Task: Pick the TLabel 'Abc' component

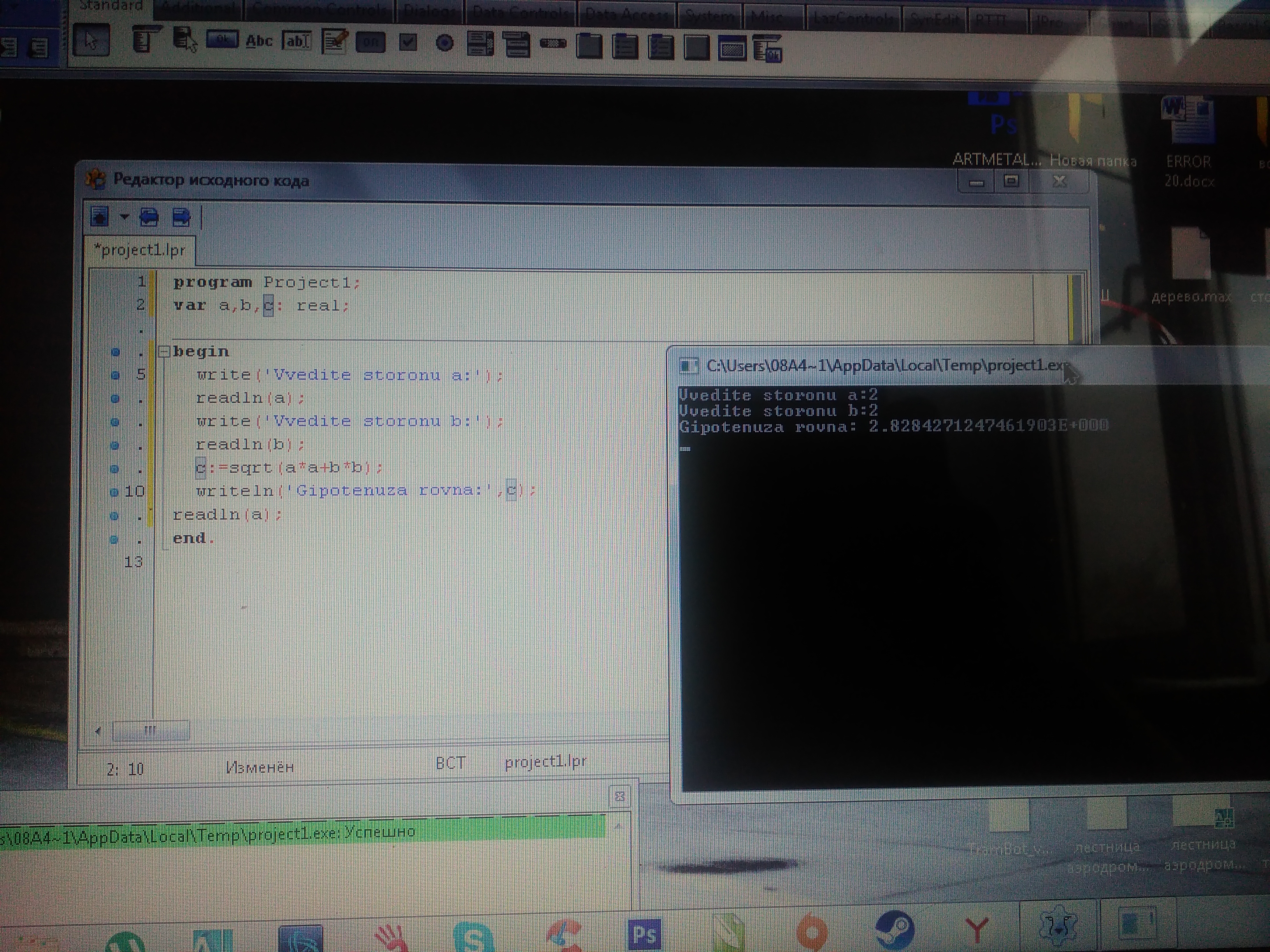Action: click(259, 41)
